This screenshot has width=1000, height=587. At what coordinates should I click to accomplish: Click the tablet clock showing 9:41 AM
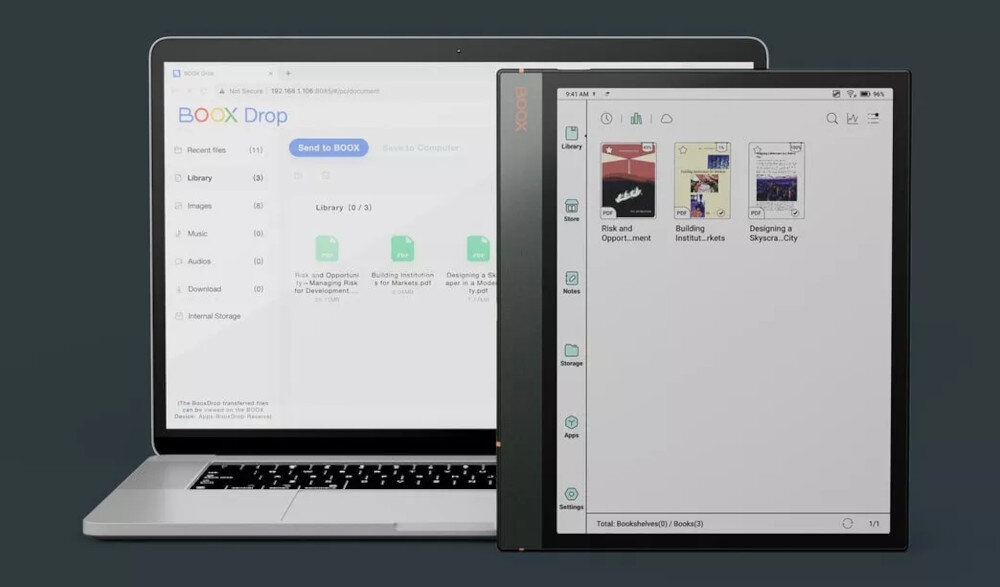pos(577,94)
